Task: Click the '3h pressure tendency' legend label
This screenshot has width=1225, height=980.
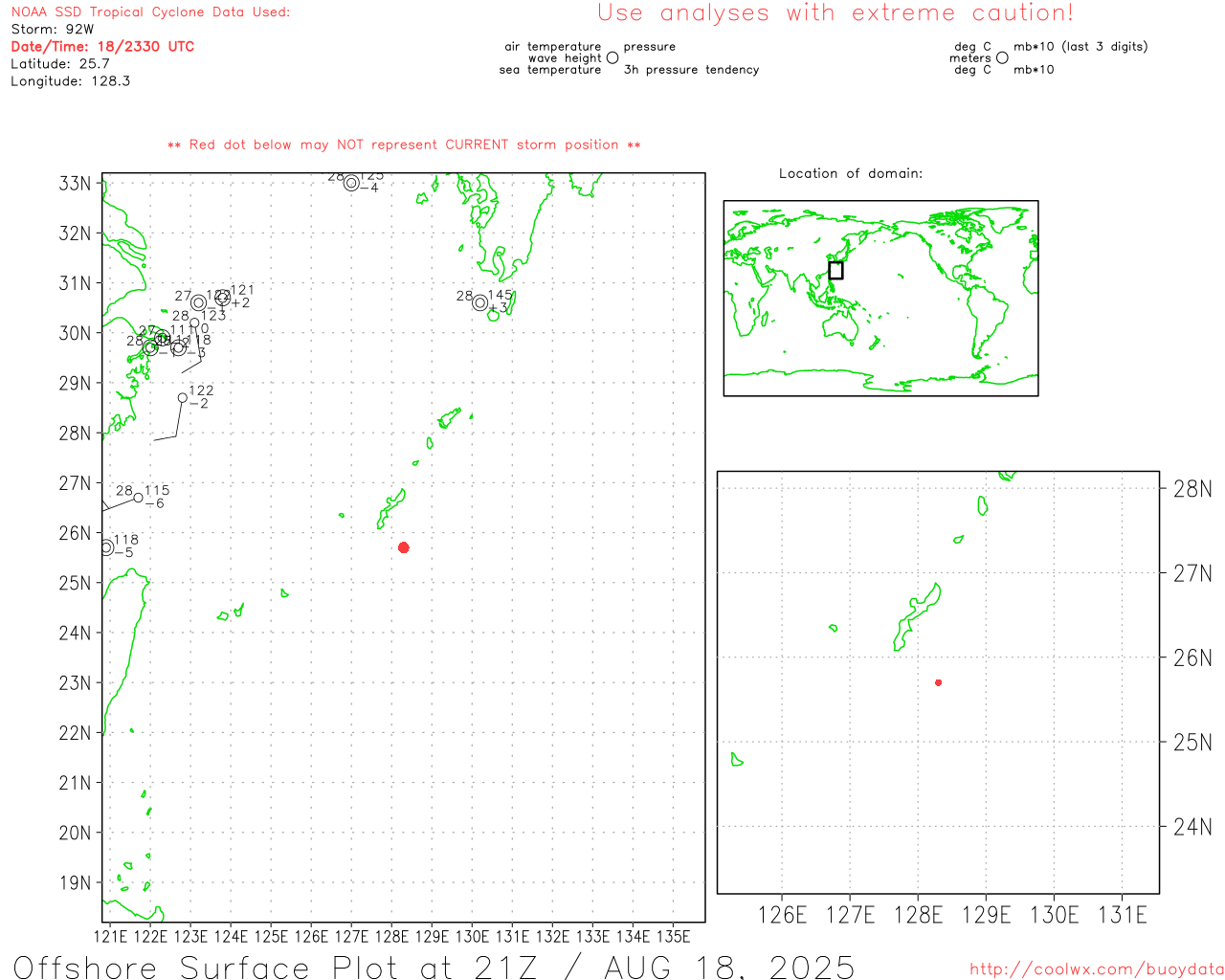Action: point(691,70)
